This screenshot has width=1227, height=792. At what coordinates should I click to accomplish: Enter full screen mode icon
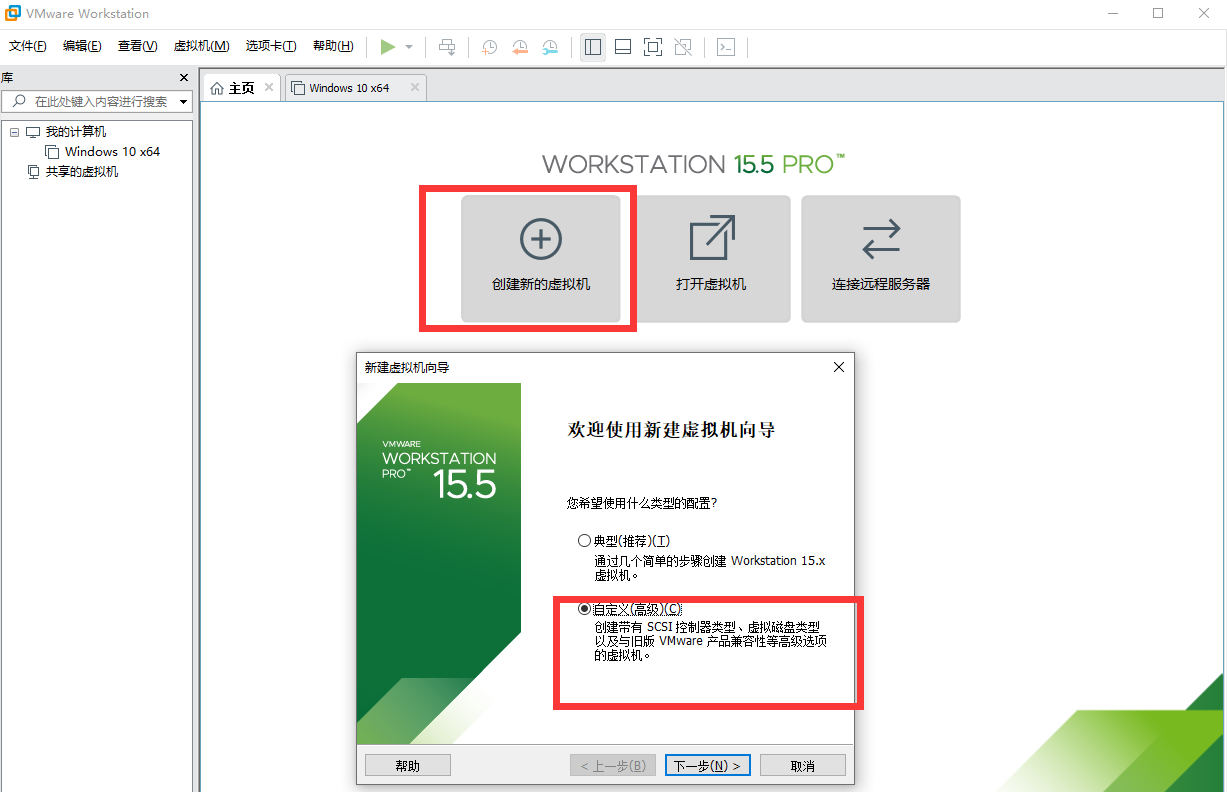[653, 47]
